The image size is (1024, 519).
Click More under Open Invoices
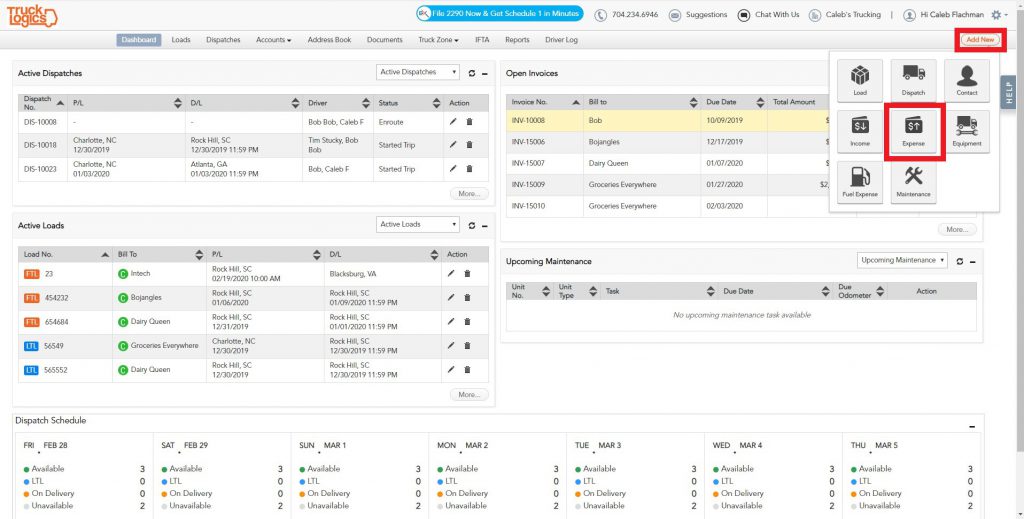[957, 230]
